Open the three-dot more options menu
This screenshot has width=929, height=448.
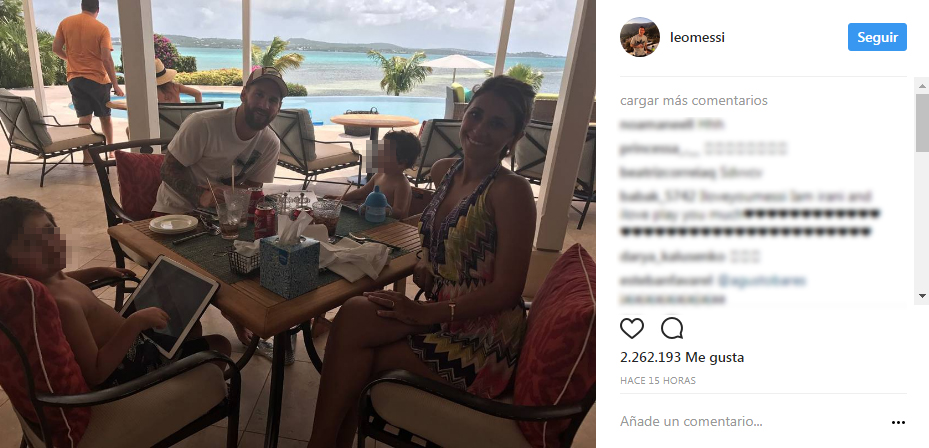(898, 423)
